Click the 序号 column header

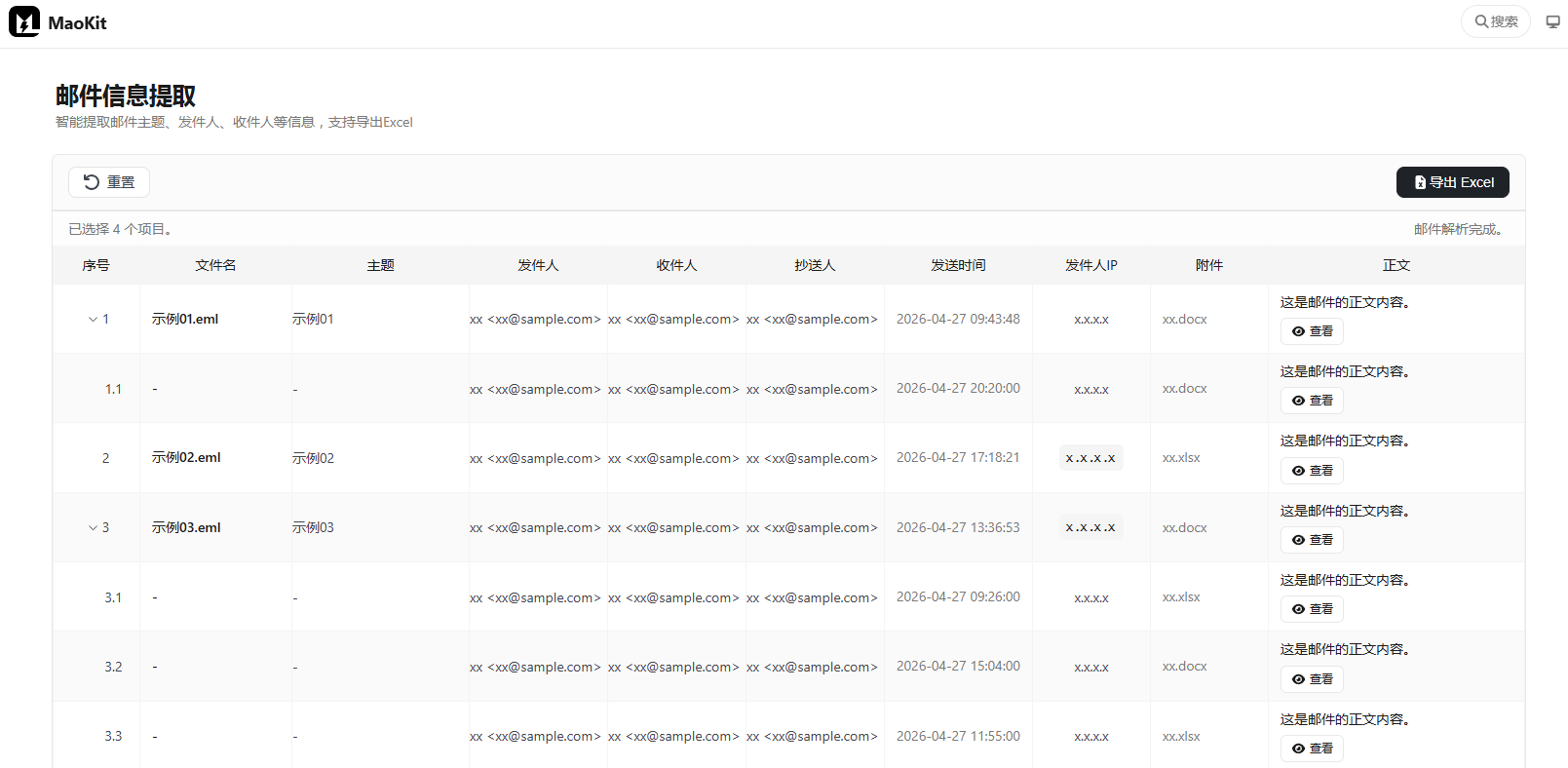[x=96, y=265]
